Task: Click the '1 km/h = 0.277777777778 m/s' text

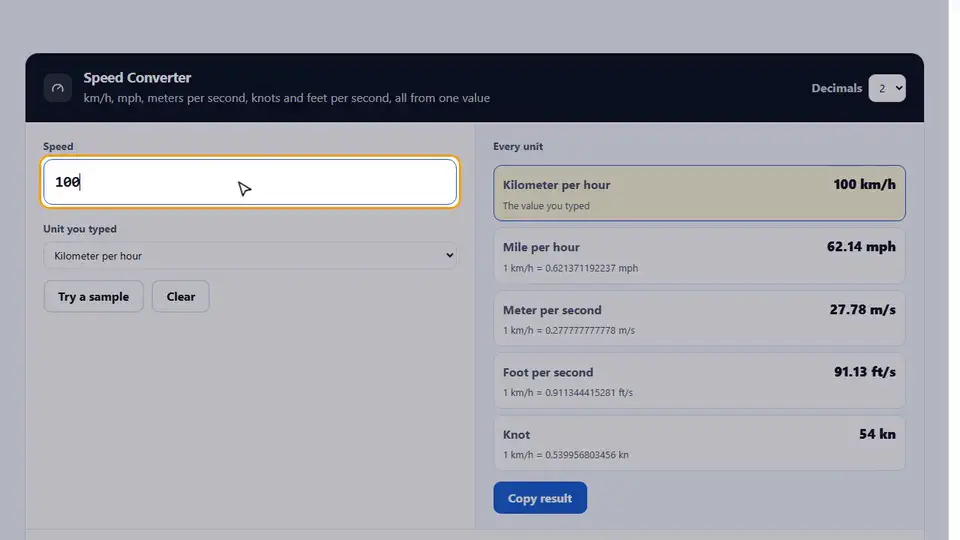Action: (x=568, y=331)
